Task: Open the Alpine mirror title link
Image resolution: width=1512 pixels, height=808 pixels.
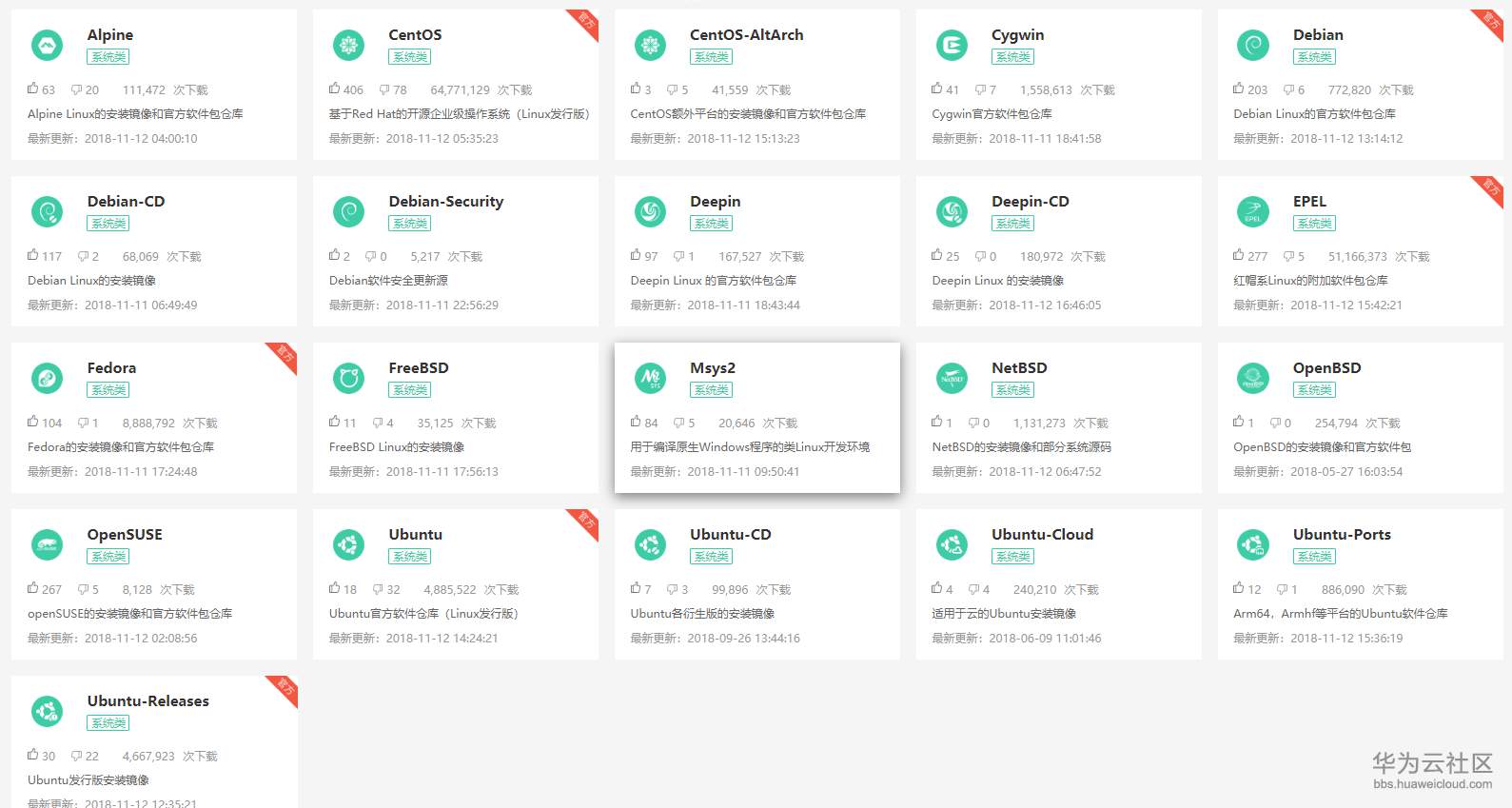Action: [x=110, y=35]
